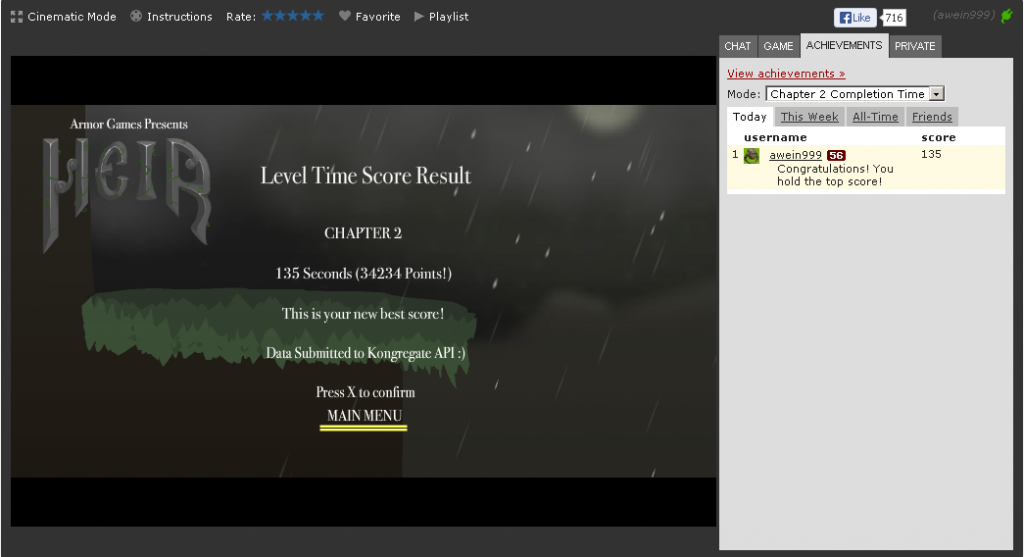Switch to This Week leaderboard tab

[x=809, y=117]
